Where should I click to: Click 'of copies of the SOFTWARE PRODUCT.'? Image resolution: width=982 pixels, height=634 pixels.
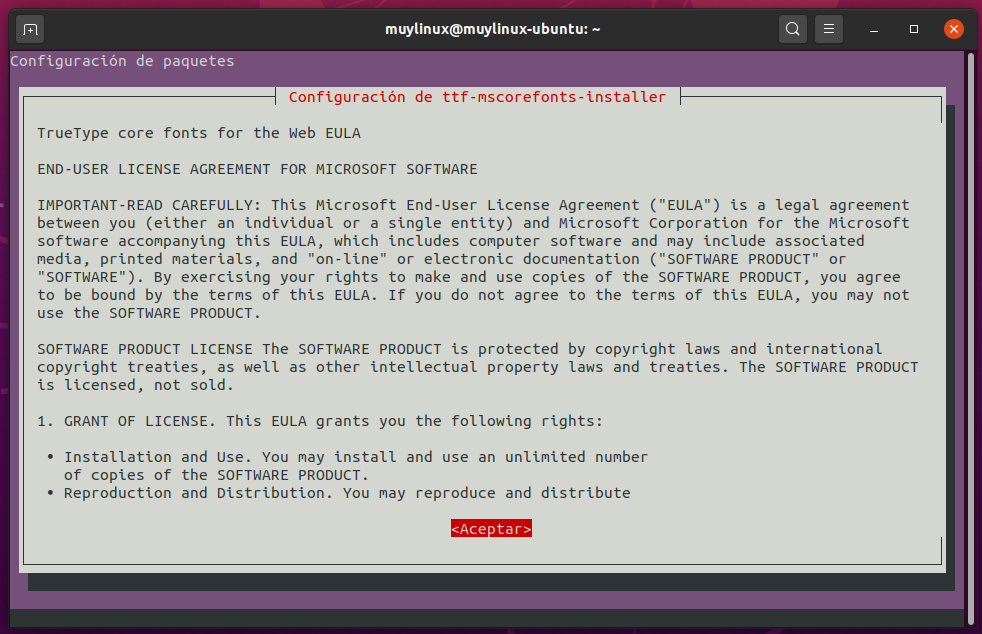pyautogui.click(x=216, y=475)
